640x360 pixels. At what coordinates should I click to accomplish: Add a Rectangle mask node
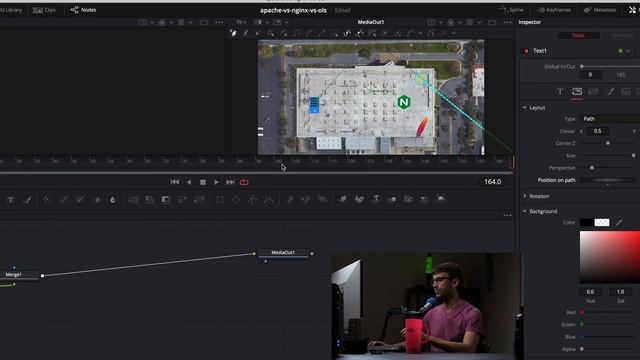click(x=220, y=200)
